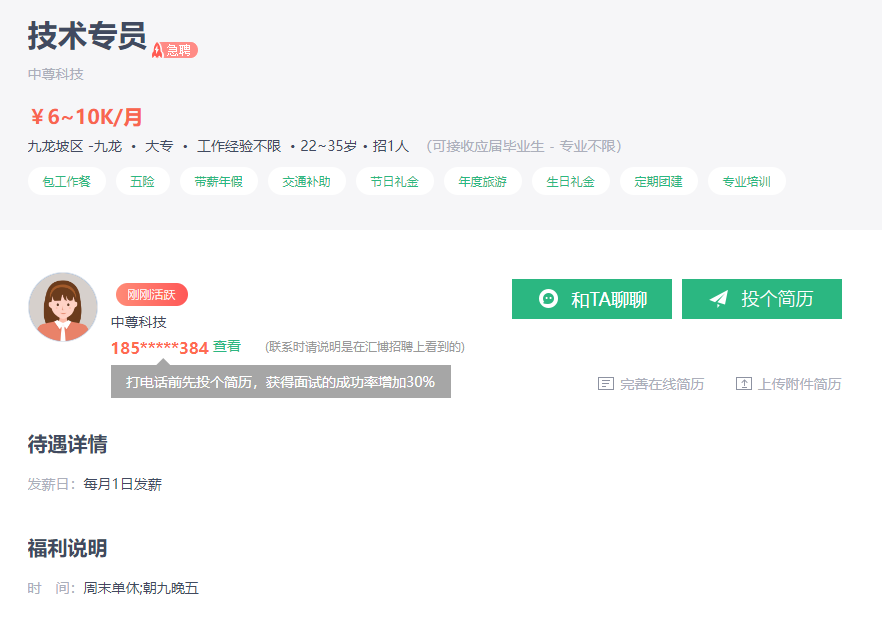Click 中尊科技 beside the recruiter avatar
The height and width of the screenshot is (623, 882).
tap(139, 322)
